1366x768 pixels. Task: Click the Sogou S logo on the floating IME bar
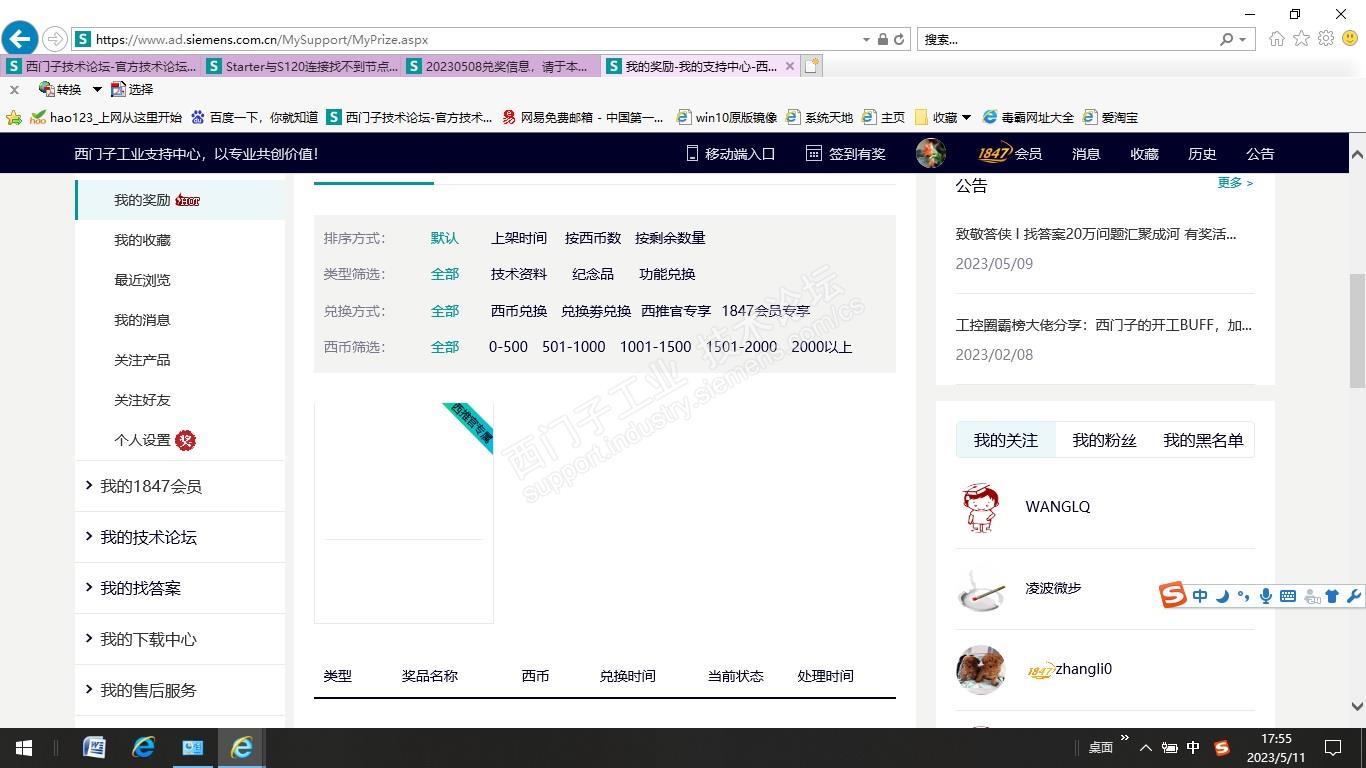1173,596
